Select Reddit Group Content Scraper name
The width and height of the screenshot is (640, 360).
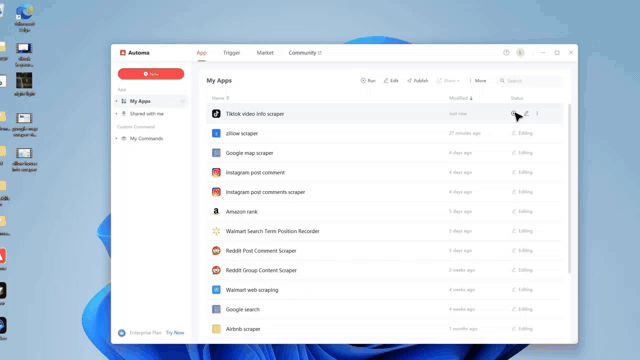point(261,270)
